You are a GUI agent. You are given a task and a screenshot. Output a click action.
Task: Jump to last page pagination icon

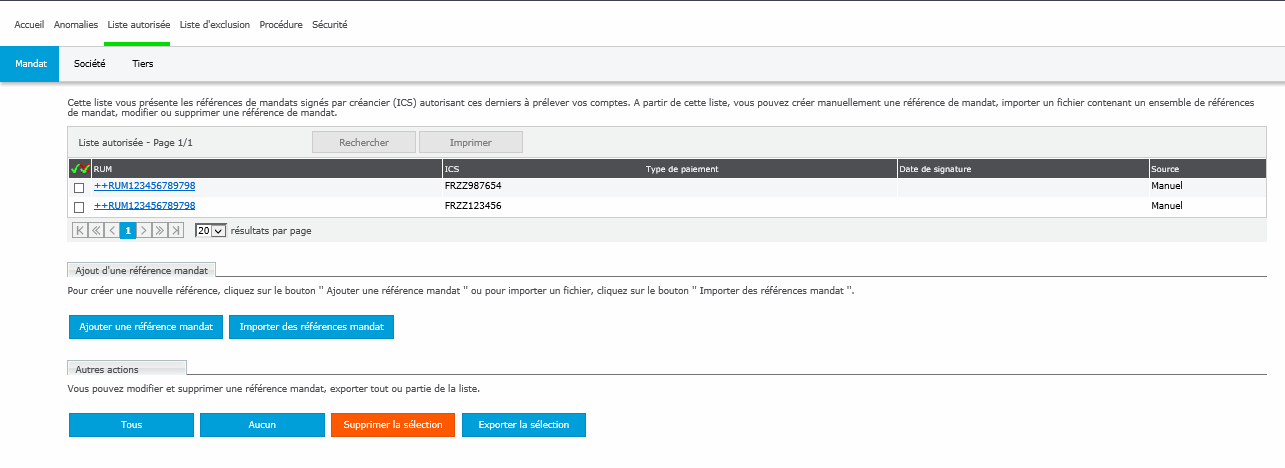pyautogui.click(x=176, y=230)
